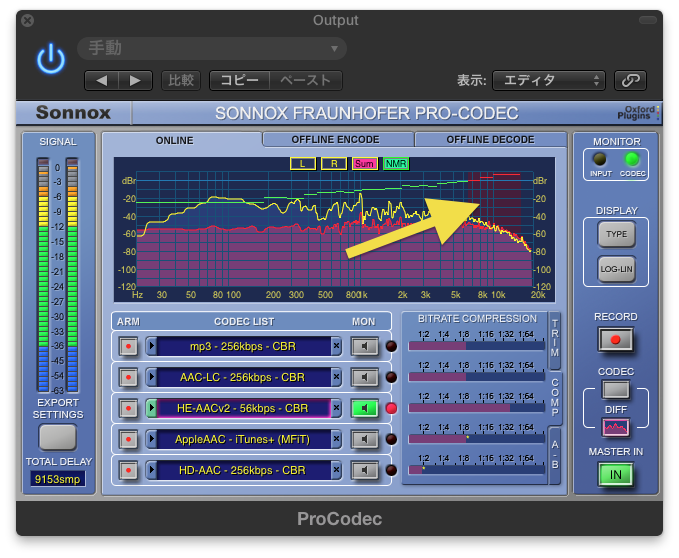The width and height of the screenshot is (679, 558).
Task: Open the OFFLINE DECODE tab
Action: tap(490, 139)
